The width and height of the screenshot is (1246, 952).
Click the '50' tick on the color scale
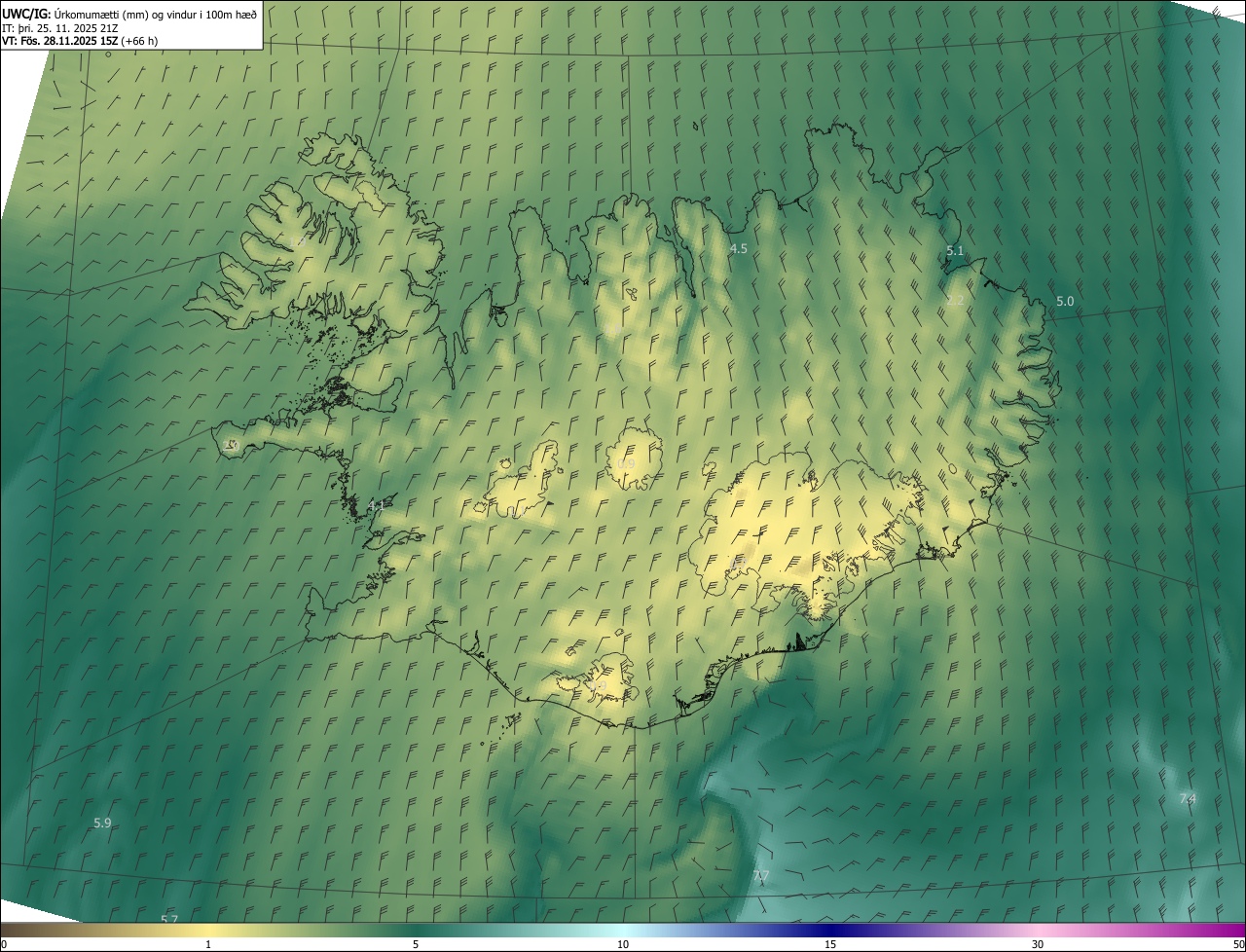click(1238, 945)
